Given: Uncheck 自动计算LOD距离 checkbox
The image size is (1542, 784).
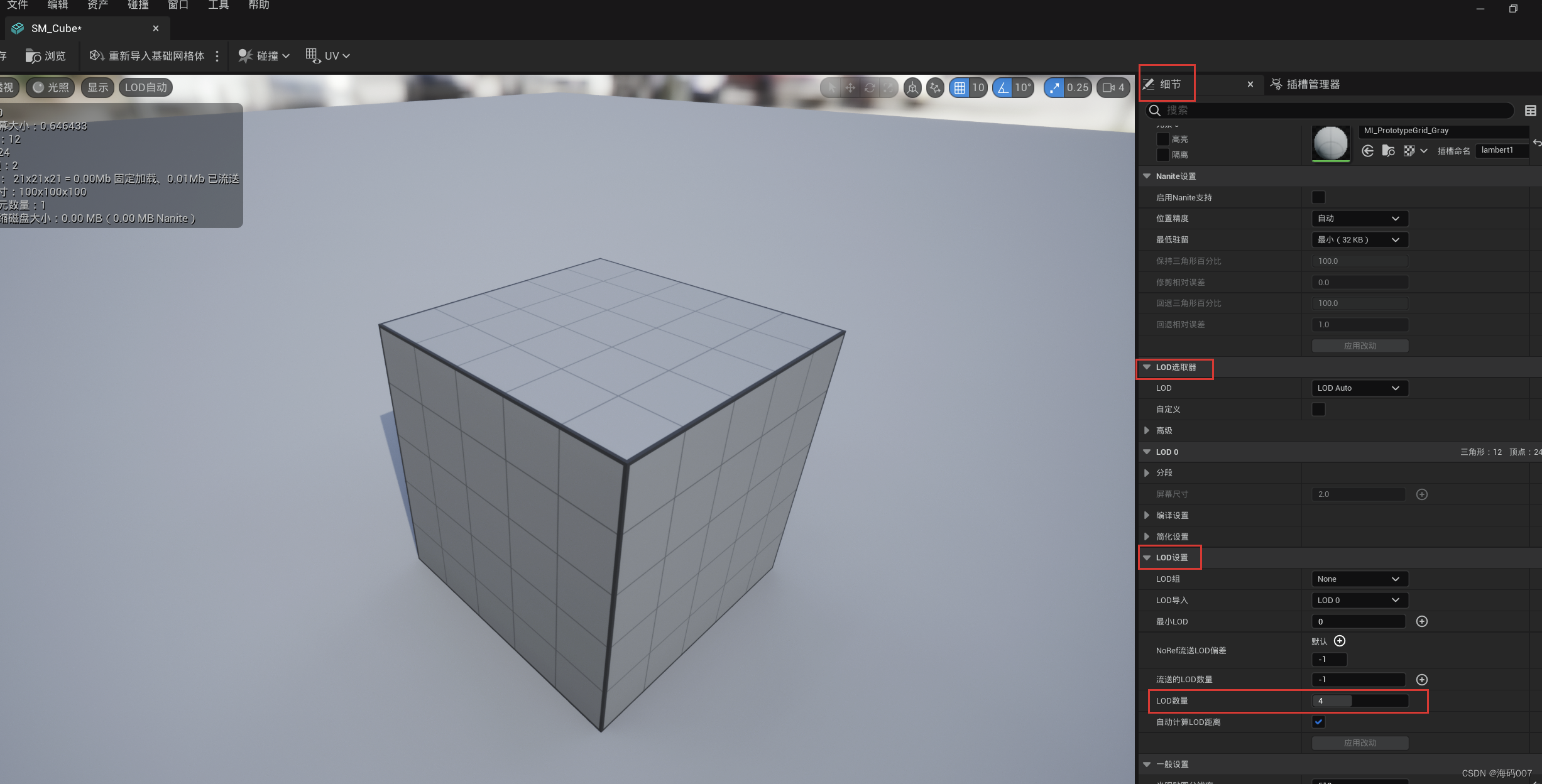Looking at the screenshot, I should 1319,722.
